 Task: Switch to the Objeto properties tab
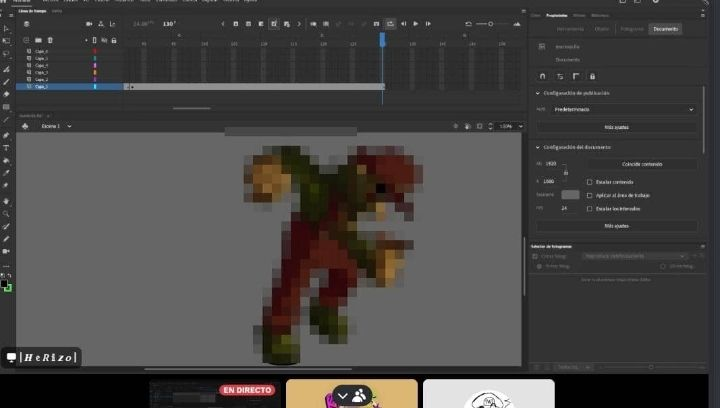point(602,29)
